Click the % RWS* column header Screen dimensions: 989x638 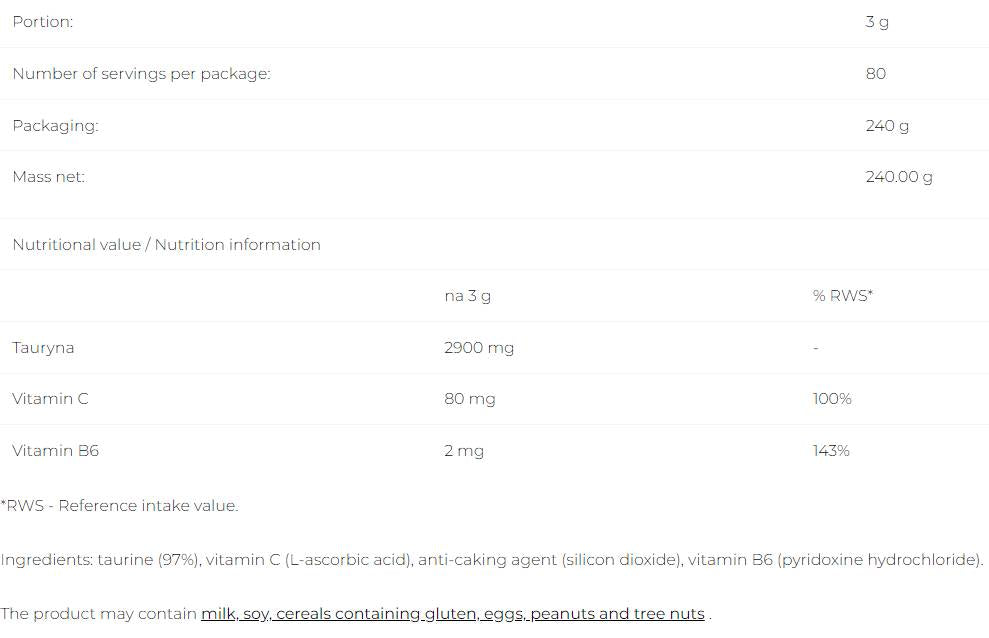click(x=843, y=296)
